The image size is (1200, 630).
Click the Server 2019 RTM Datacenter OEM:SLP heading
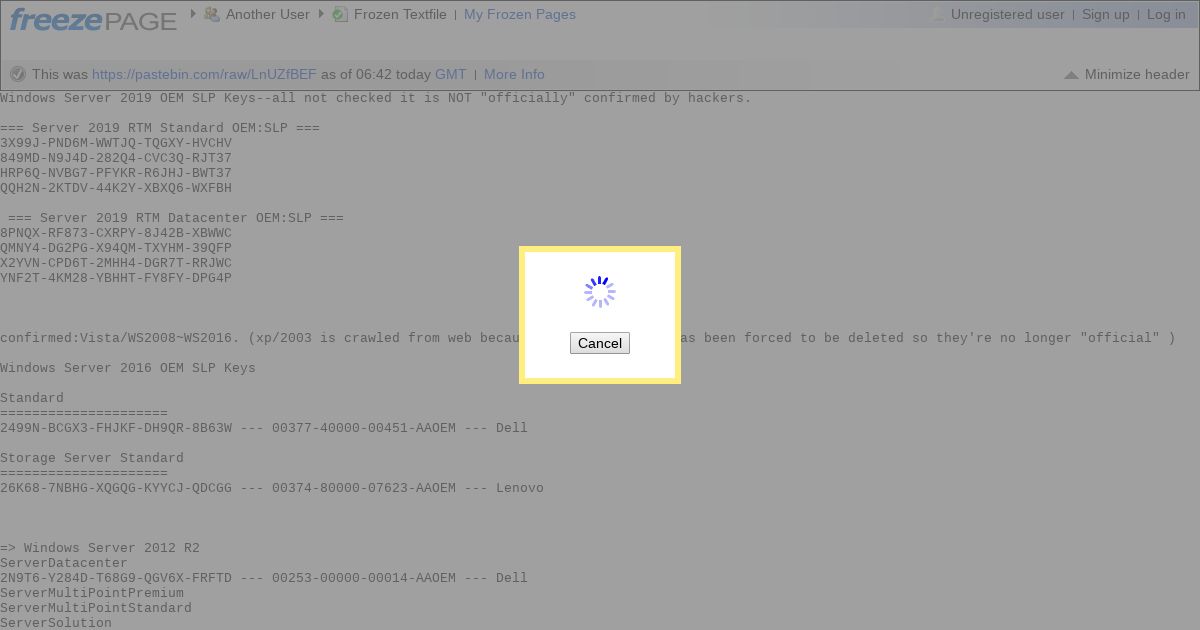[x=176, y=218]
